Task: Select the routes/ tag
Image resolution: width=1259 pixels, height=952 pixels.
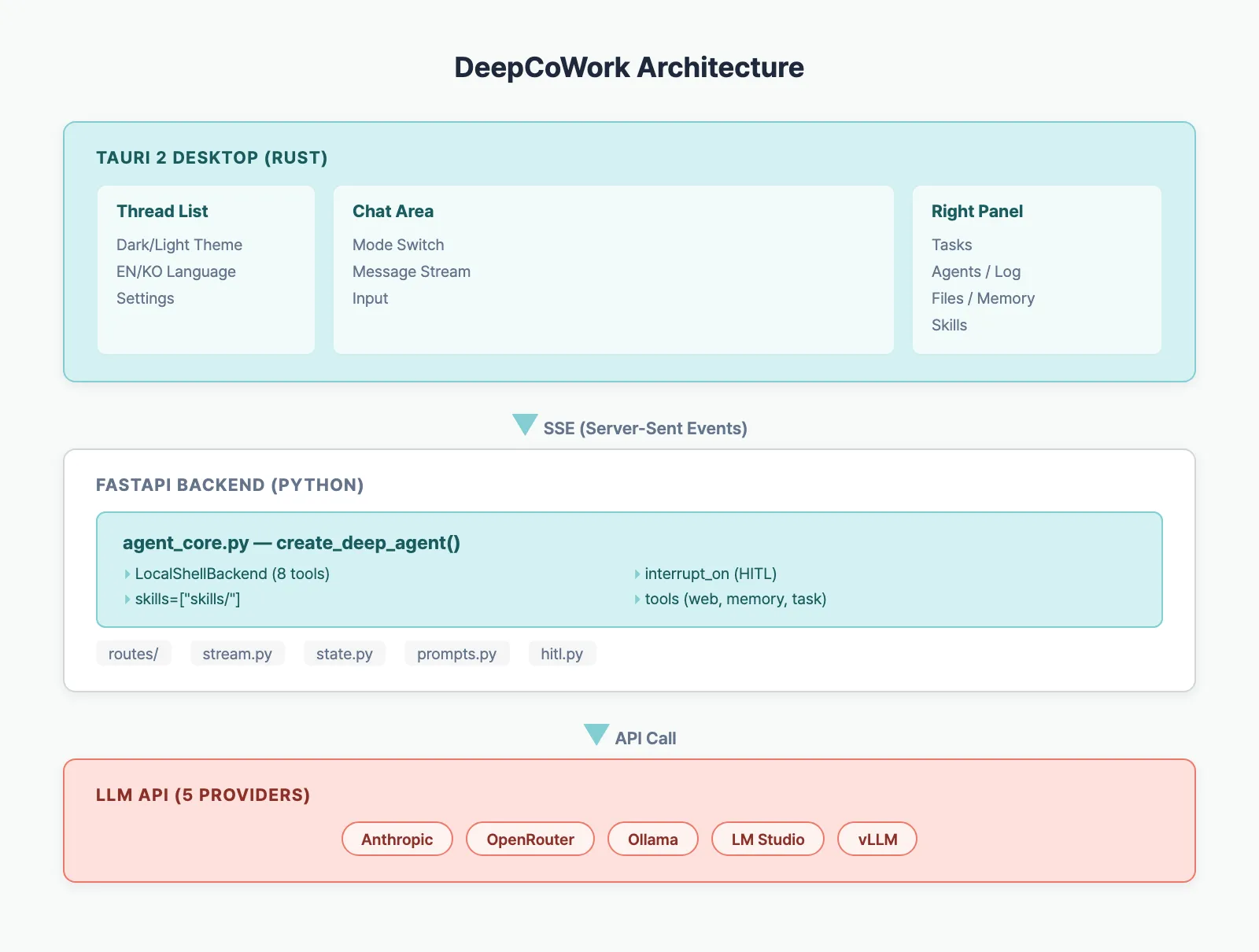Action: point(133,653)
